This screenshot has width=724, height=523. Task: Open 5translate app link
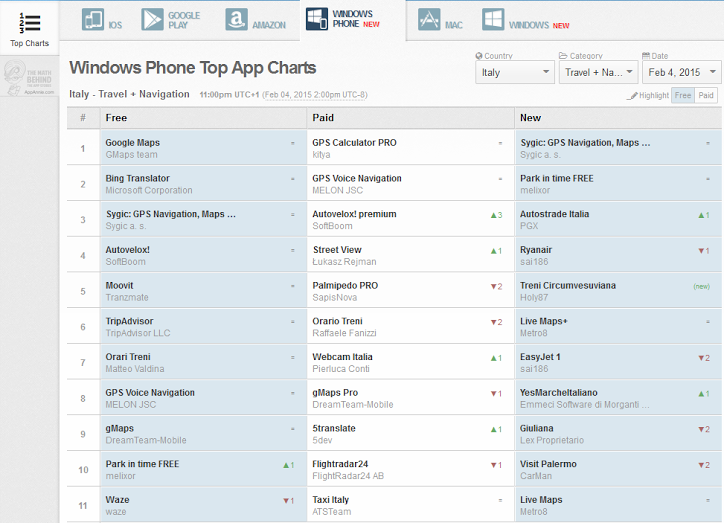click(334, 428)
